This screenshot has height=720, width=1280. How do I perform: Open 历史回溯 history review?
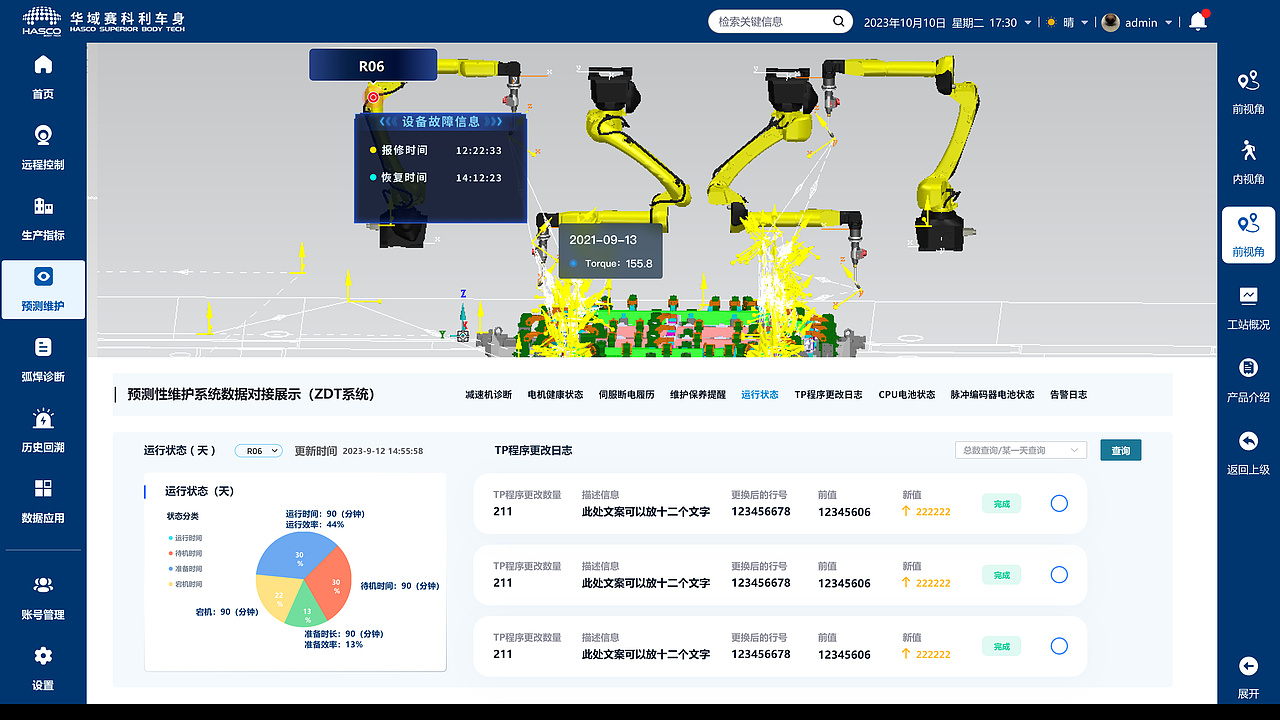coord(43,431)
